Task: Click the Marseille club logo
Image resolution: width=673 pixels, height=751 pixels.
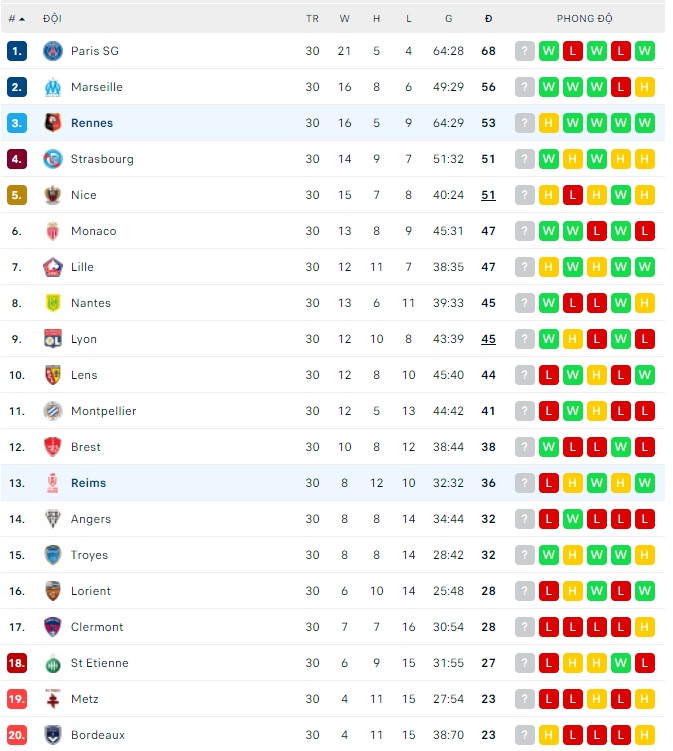Action: tap(53, 87)
